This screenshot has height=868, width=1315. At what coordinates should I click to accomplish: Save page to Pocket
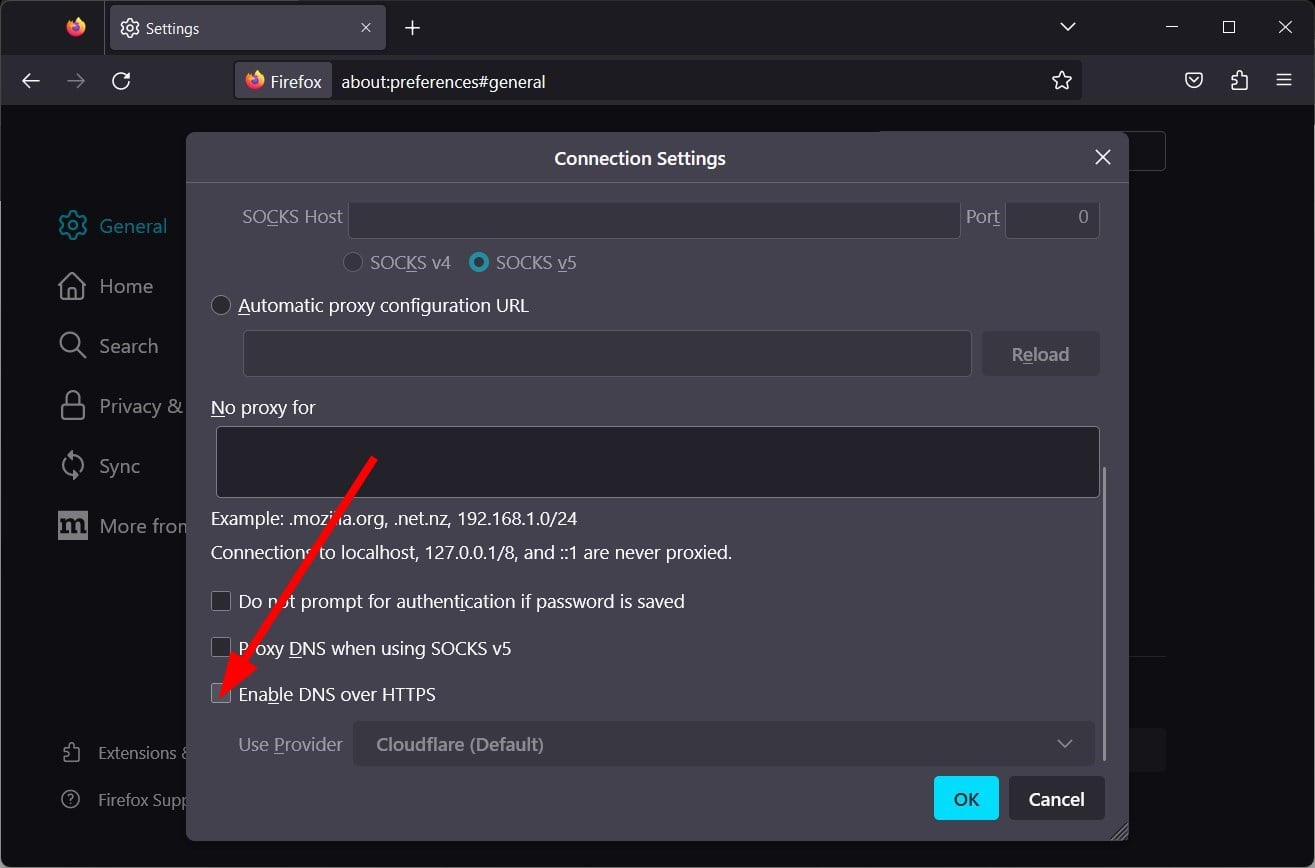[x=1193, y=80]
